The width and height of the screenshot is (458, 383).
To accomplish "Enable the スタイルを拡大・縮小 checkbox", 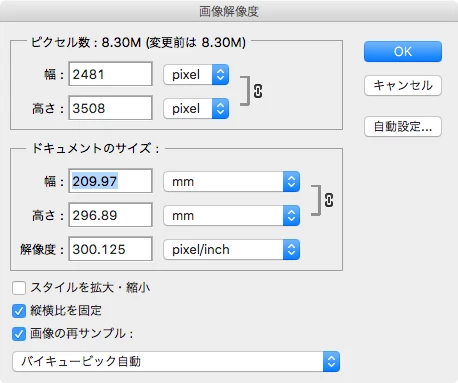I will (x=19, y=288).
